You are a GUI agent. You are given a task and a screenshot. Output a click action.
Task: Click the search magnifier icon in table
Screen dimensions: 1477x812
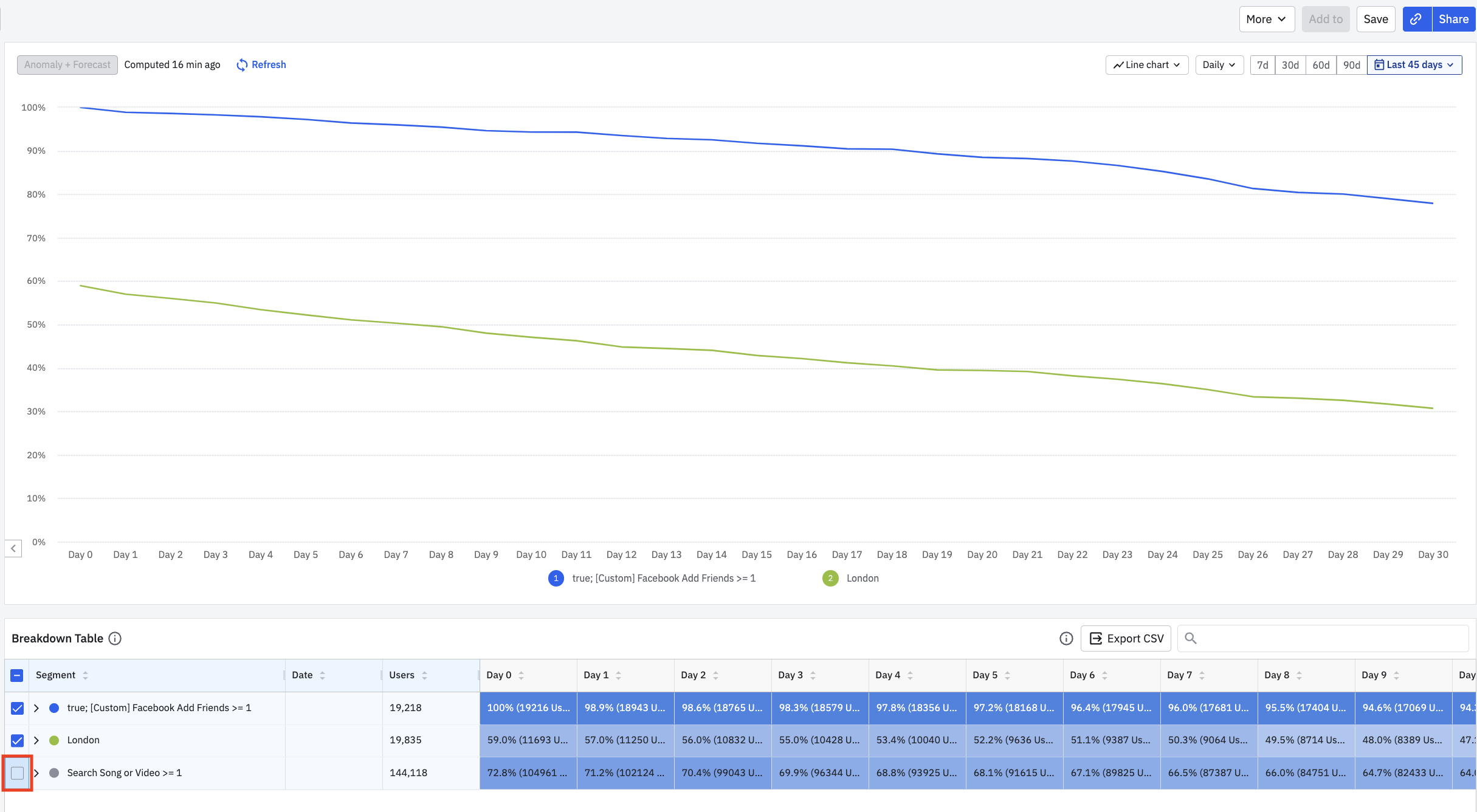[x=1191, y=638]
